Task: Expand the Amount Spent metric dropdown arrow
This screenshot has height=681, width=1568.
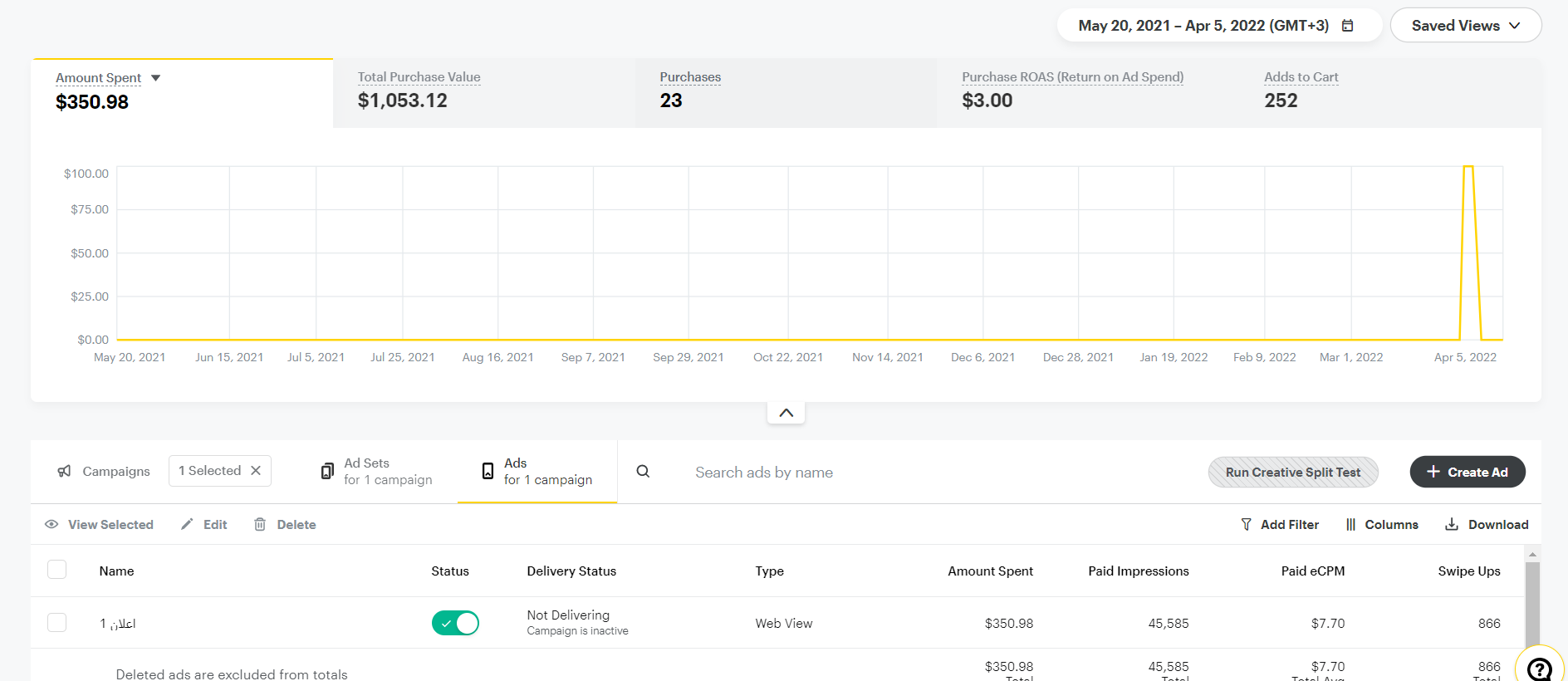Action: [x=155, y=78]
